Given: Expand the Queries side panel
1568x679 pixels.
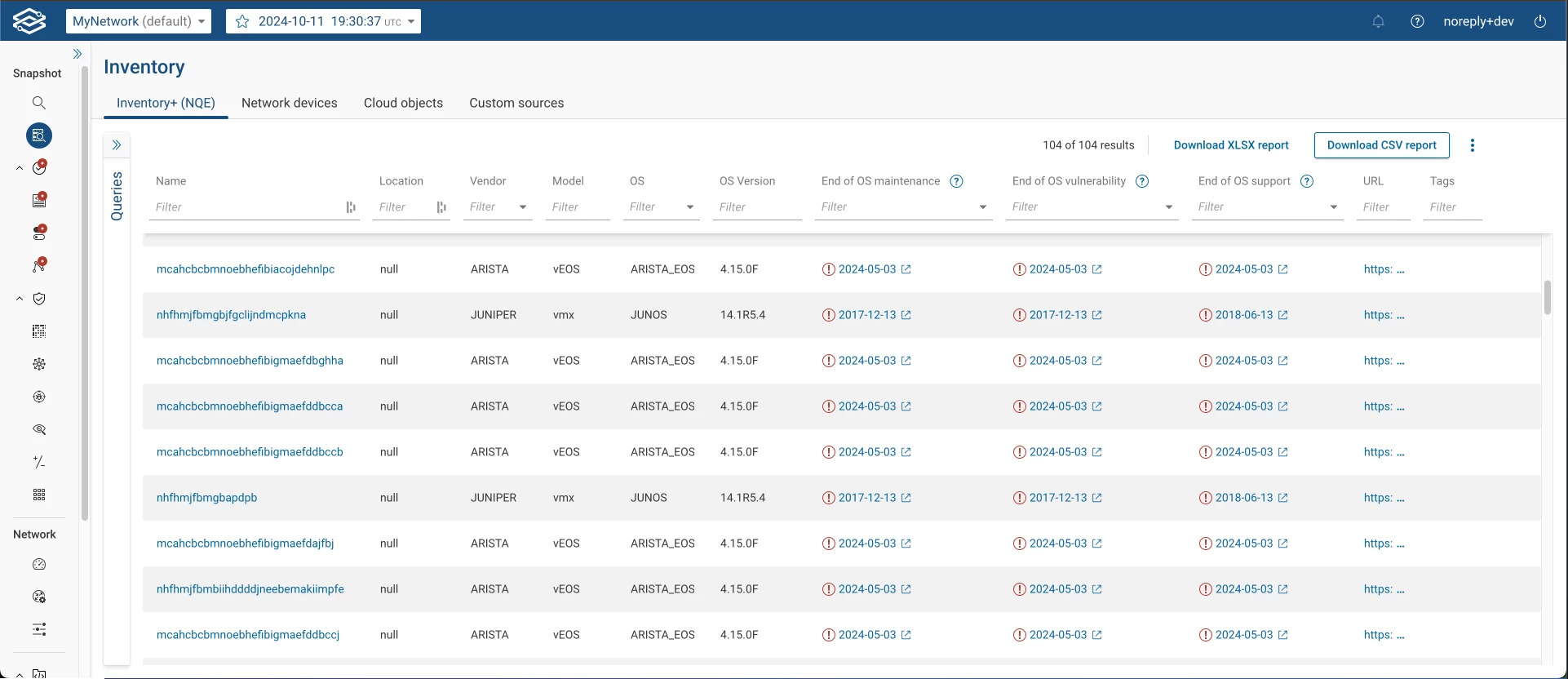Looking at the screenshot, I should (117, 145).
